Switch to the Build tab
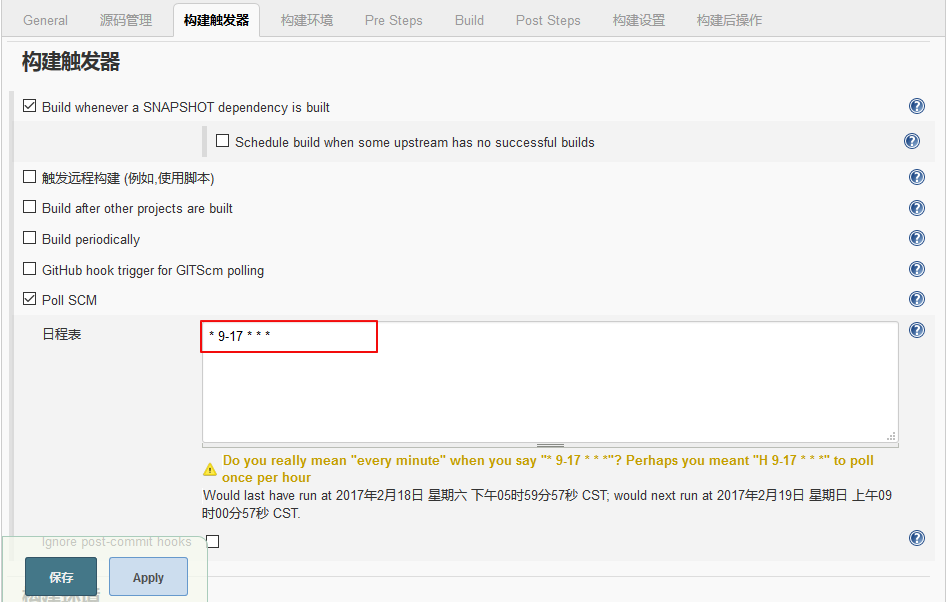The height and width of the screenshot is (602, 946). (469, 21)
